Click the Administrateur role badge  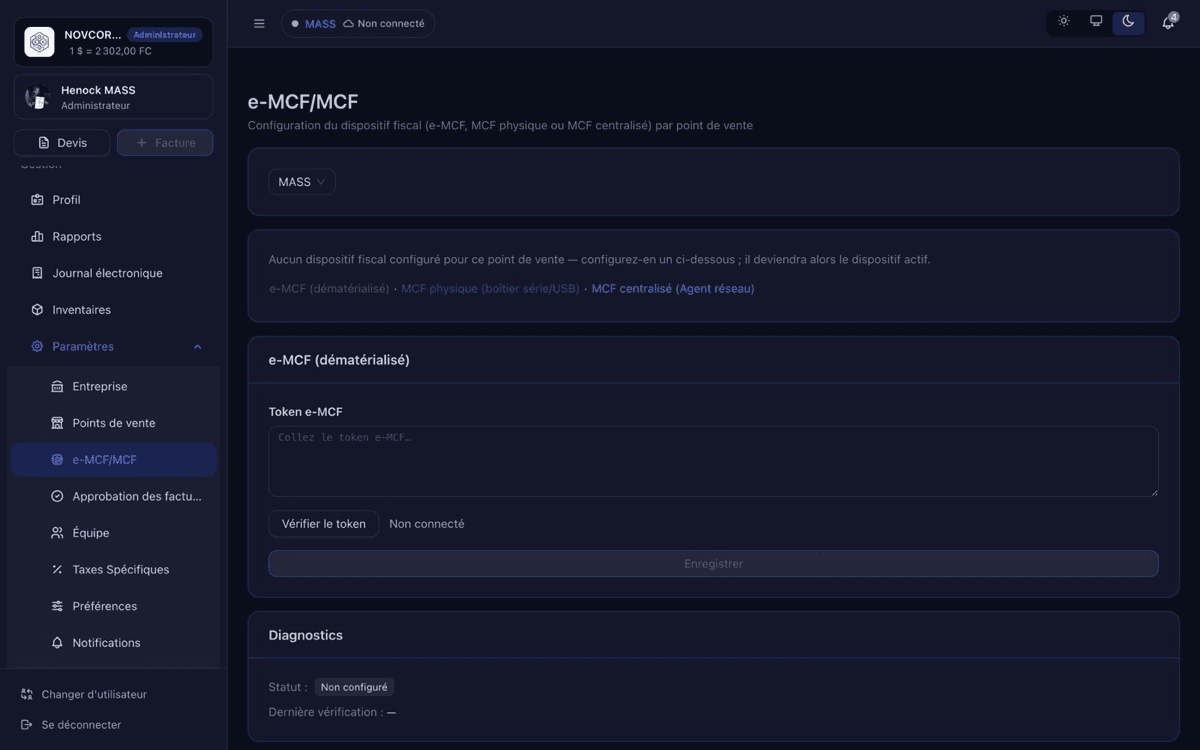[x=164, y=35]
